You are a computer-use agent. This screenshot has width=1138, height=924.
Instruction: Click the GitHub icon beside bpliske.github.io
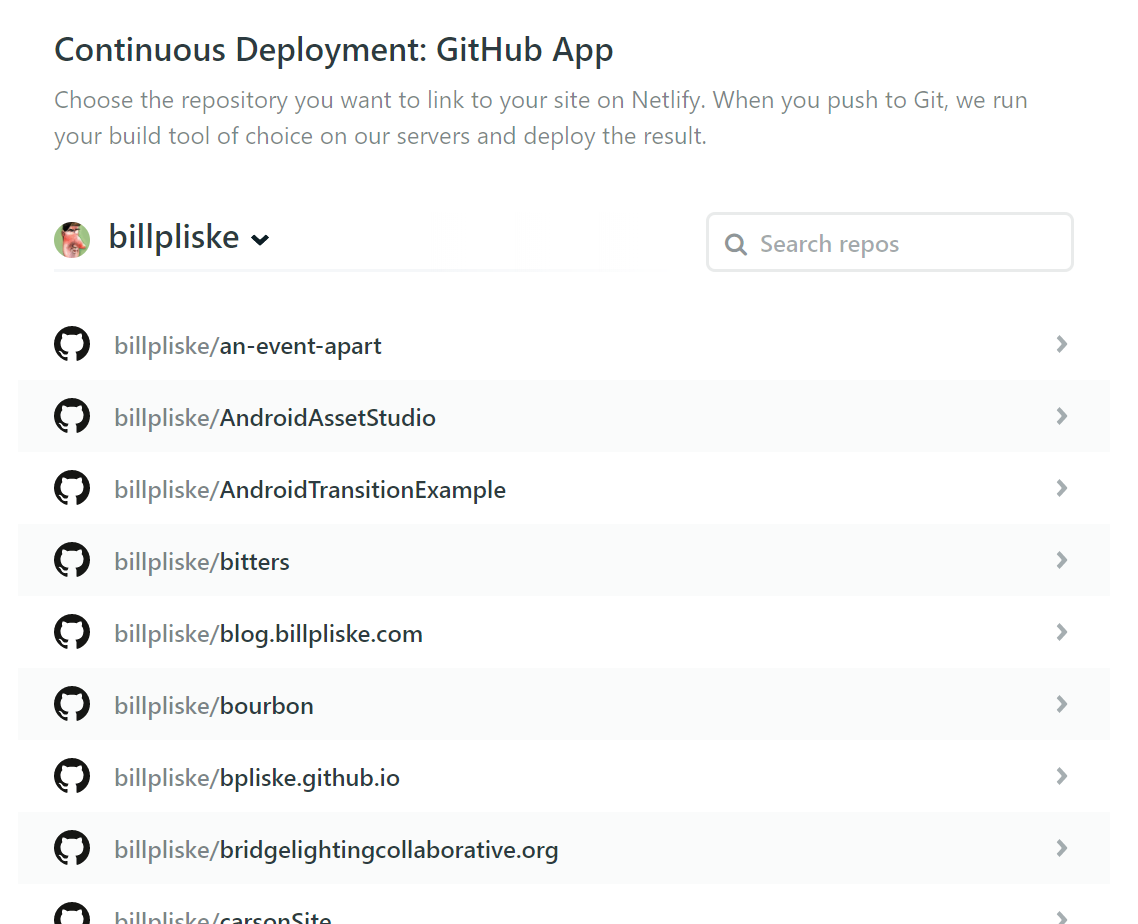(72, 776)
